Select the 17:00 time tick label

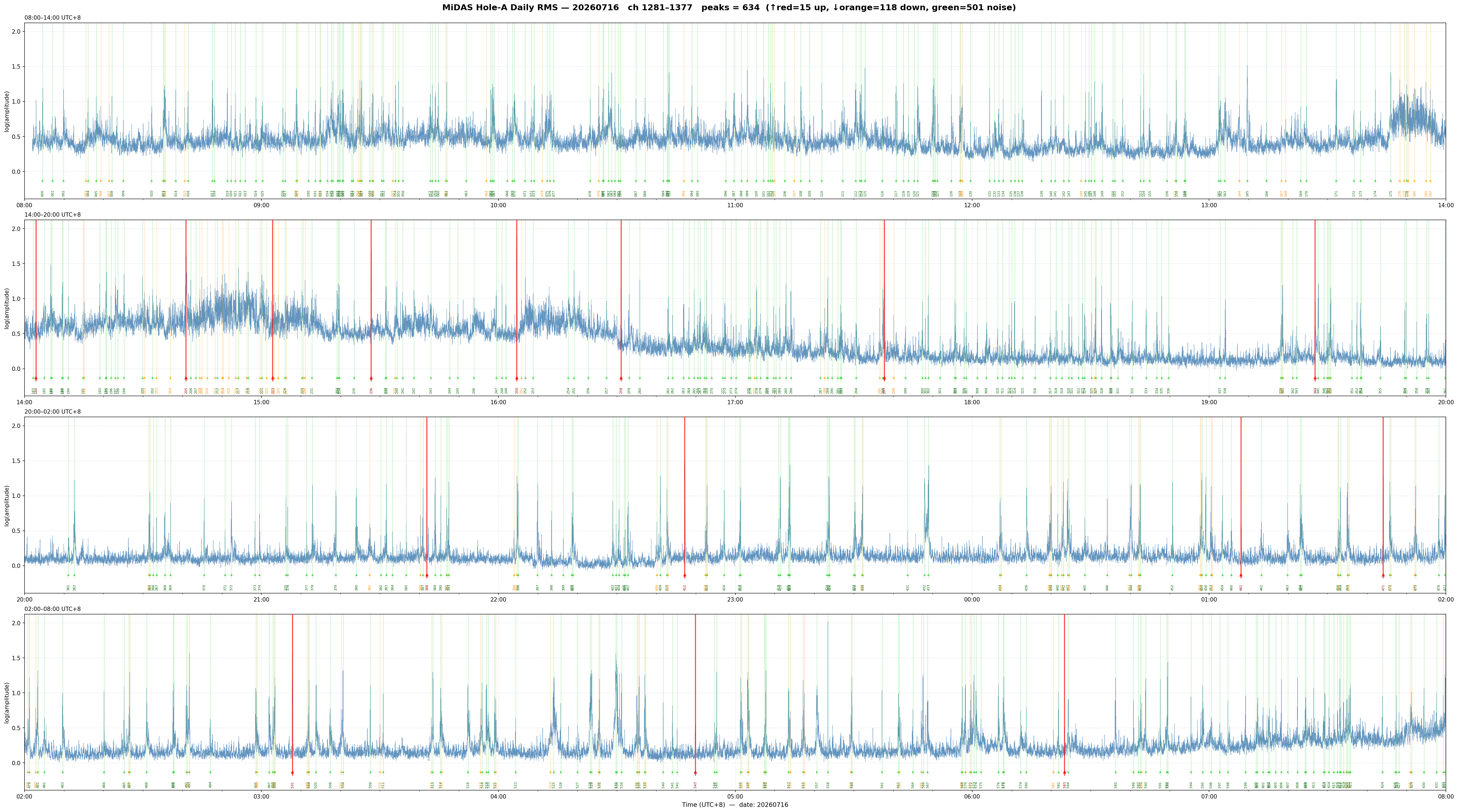tap(735, 402)
